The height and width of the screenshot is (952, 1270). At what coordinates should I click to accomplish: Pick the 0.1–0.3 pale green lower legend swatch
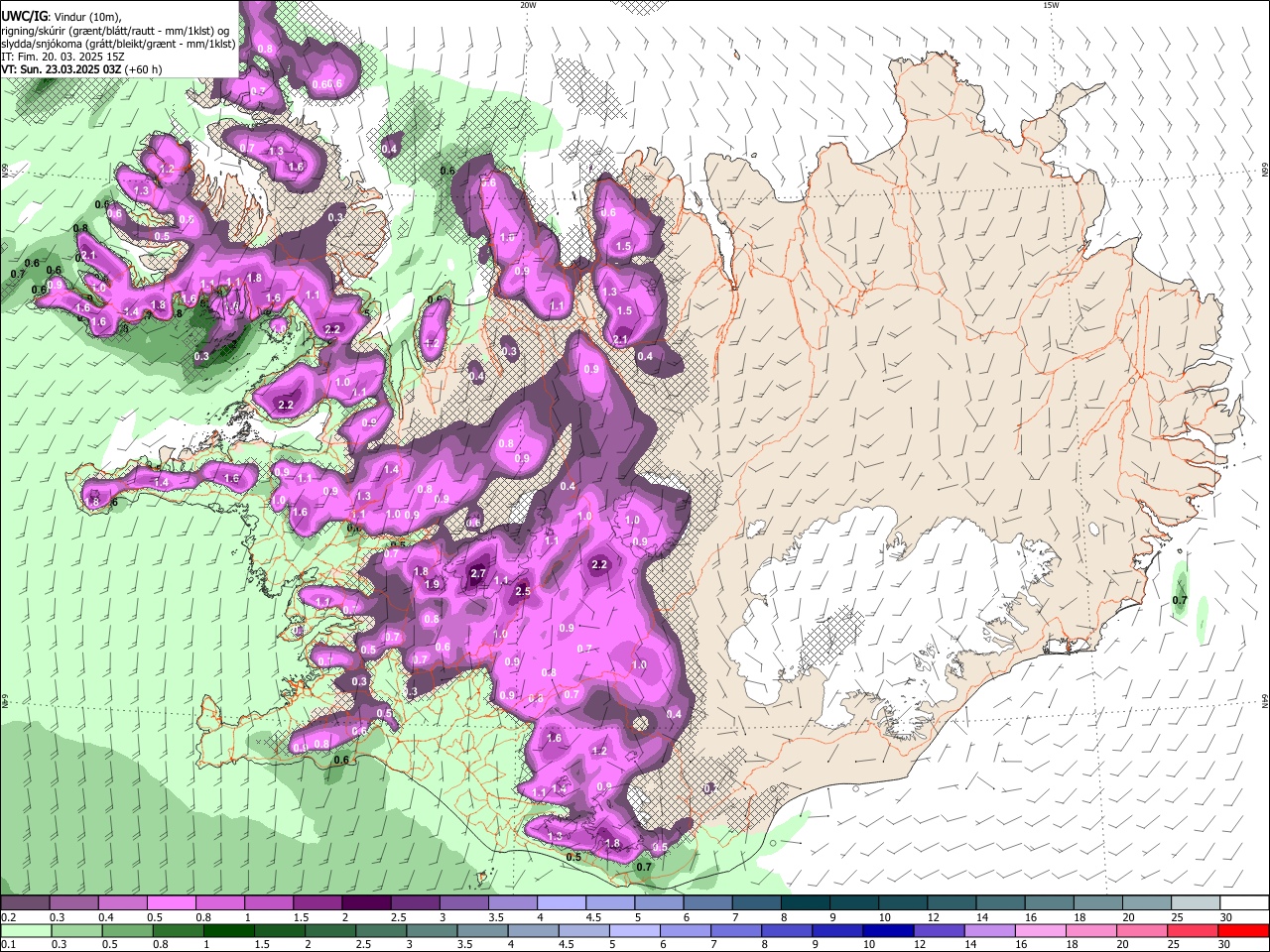point(25,930)
